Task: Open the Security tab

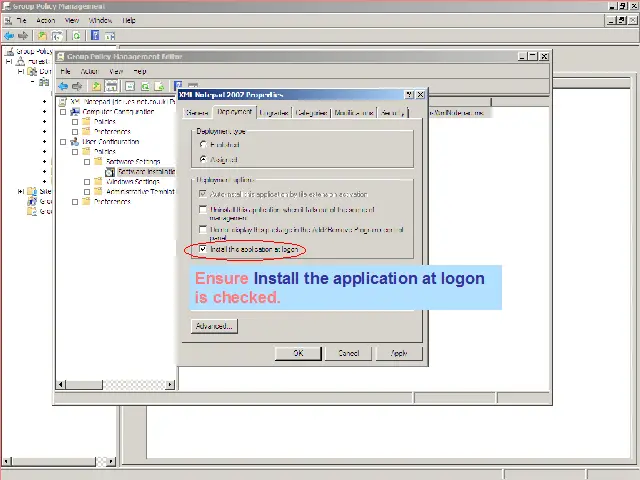Action: click(391, 113)
